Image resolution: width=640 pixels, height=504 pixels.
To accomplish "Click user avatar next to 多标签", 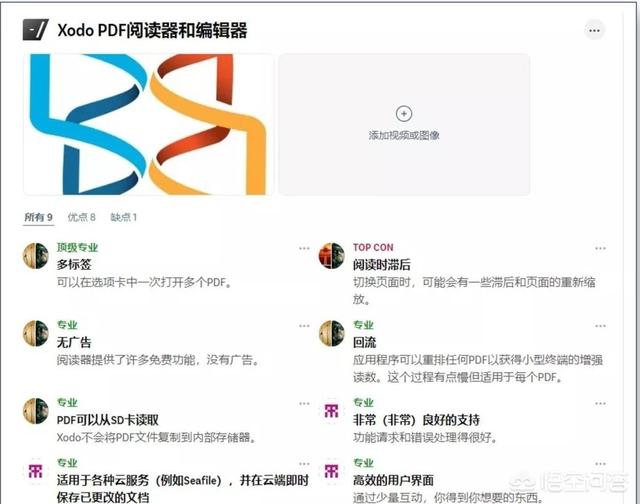I will (36, 256).
